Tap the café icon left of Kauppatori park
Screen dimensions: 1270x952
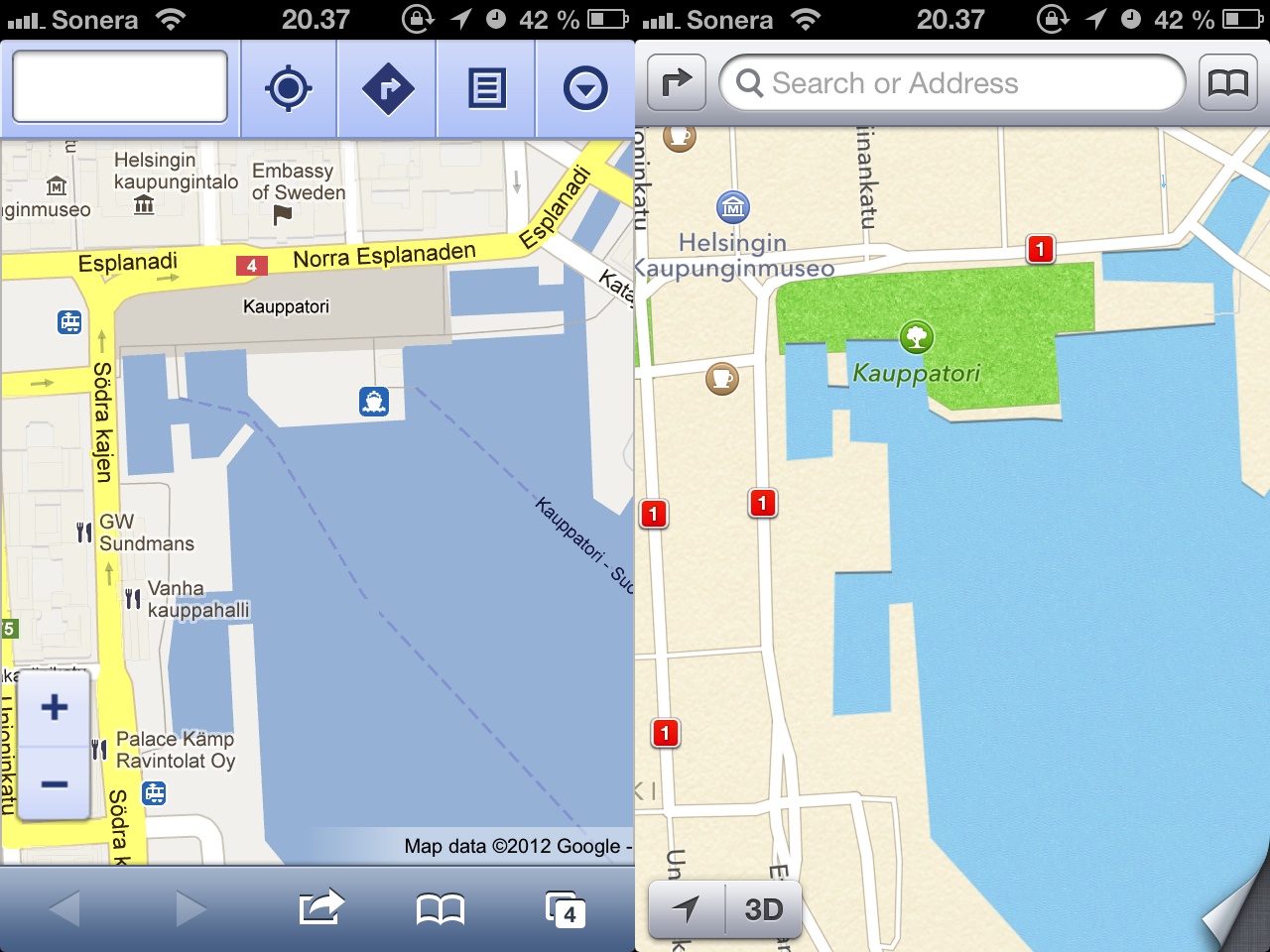(722, 378)
